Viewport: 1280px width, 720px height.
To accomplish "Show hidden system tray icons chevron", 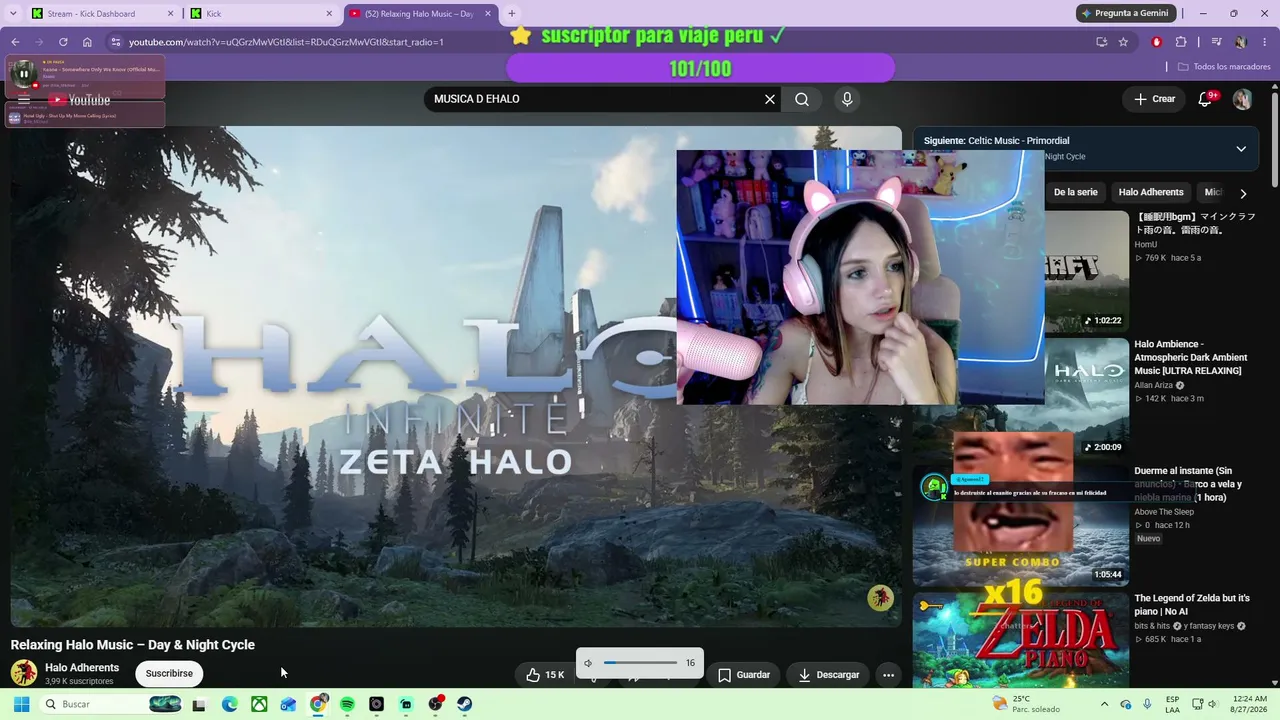I will [1104, 704].
